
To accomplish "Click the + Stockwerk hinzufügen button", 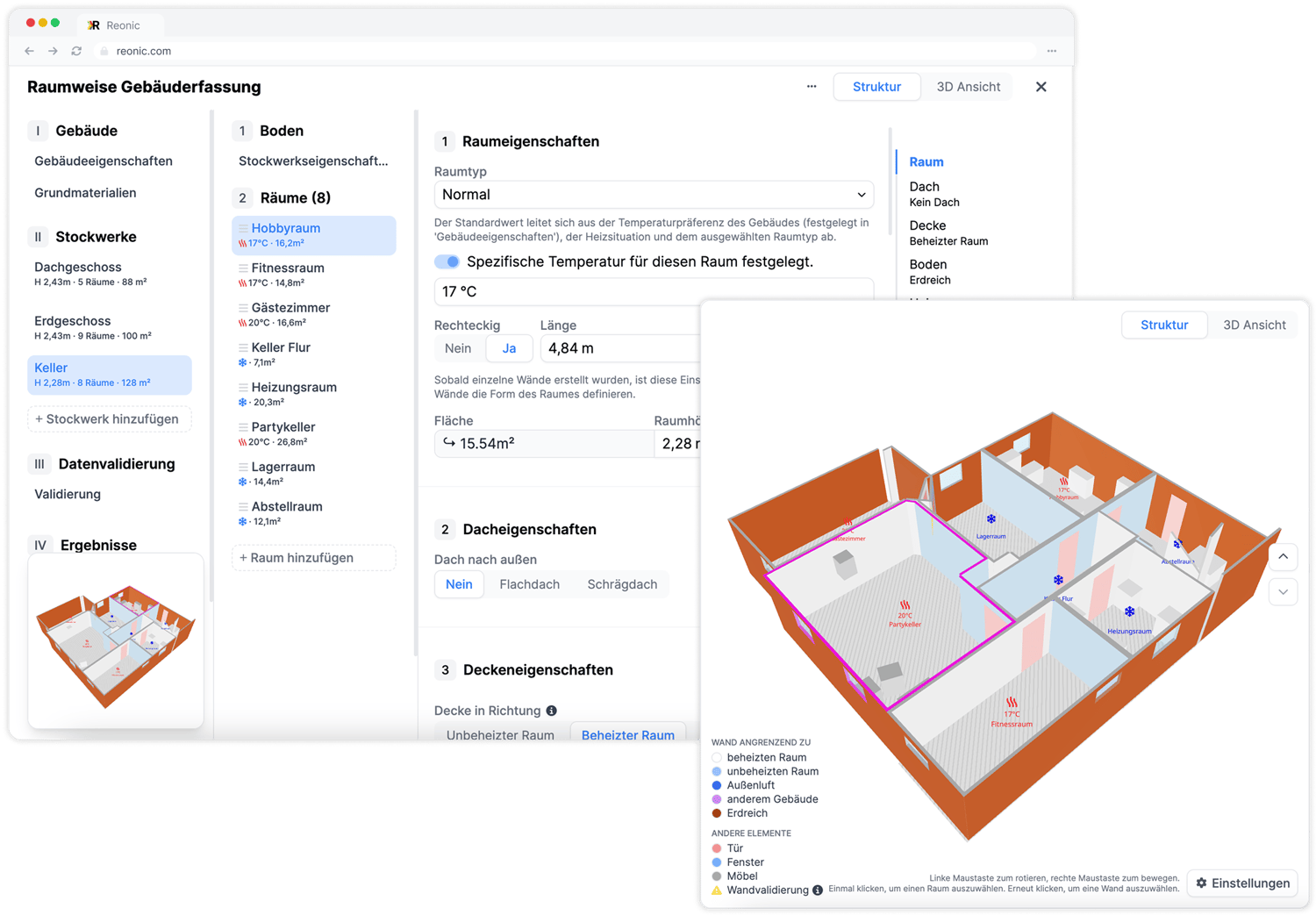I will [x=109, y=419].
